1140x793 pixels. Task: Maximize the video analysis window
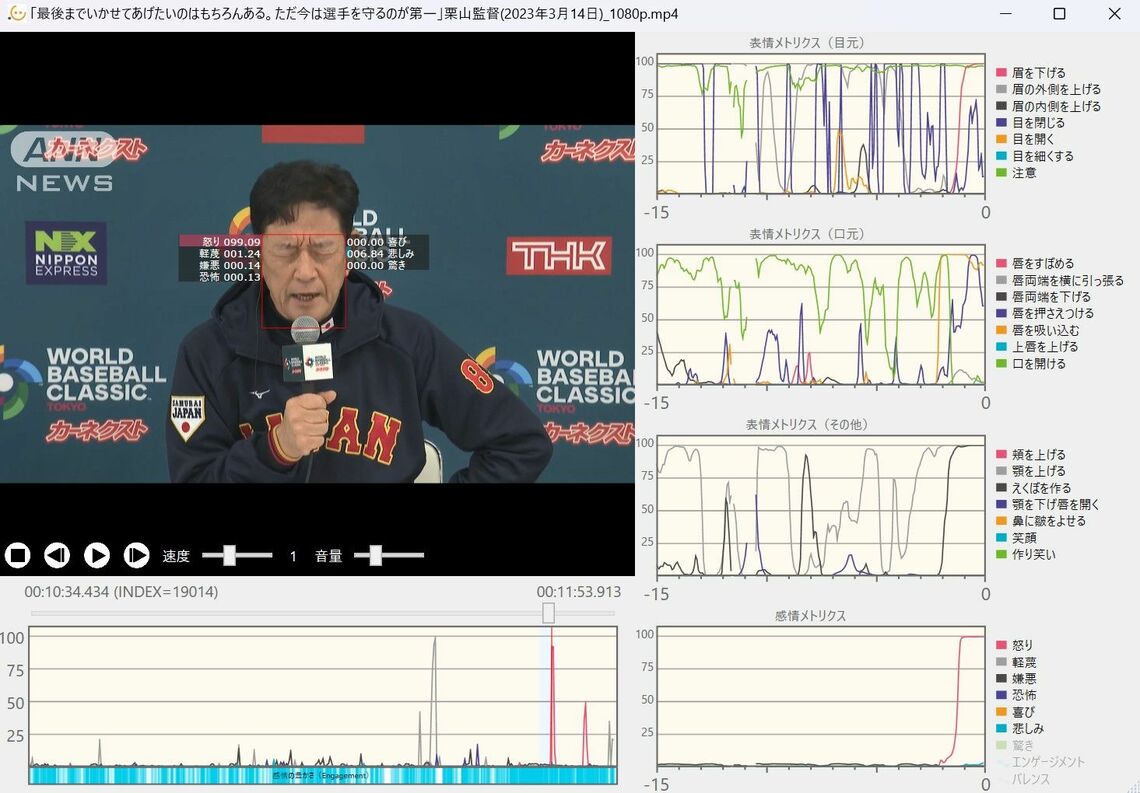point(1059,14)
